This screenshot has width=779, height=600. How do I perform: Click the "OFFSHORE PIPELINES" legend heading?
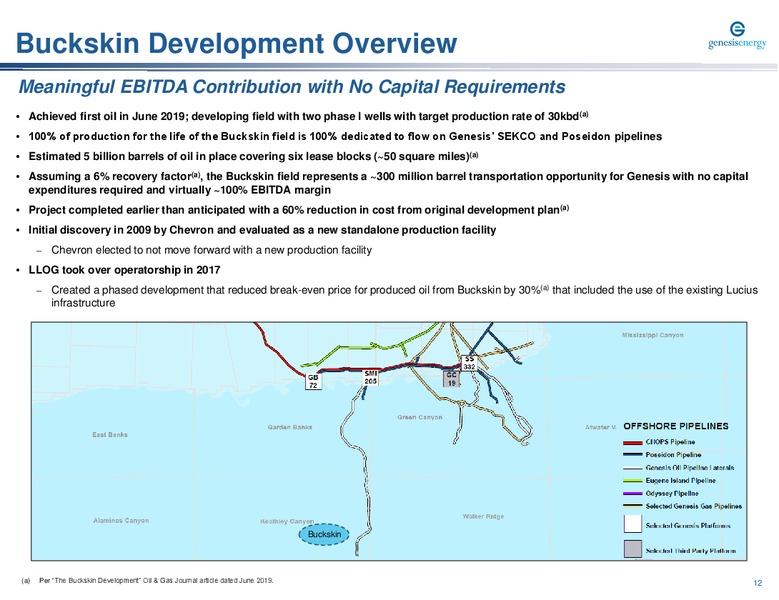[676, 426]
